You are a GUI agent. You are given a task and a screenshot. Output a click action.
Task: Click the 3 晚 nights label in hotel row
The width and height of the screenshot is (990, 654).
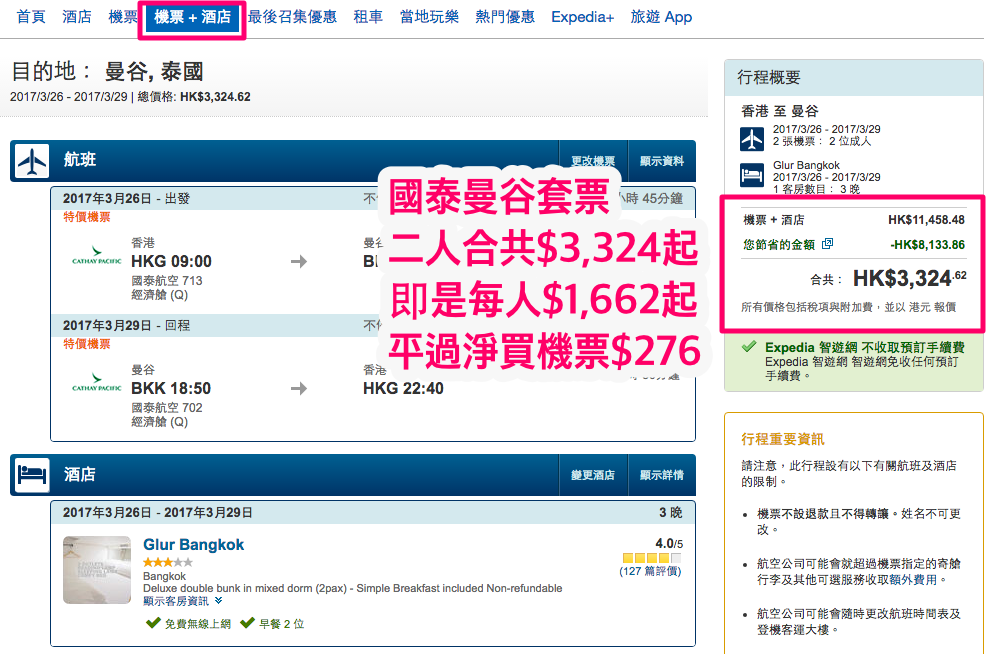point(671,513)
